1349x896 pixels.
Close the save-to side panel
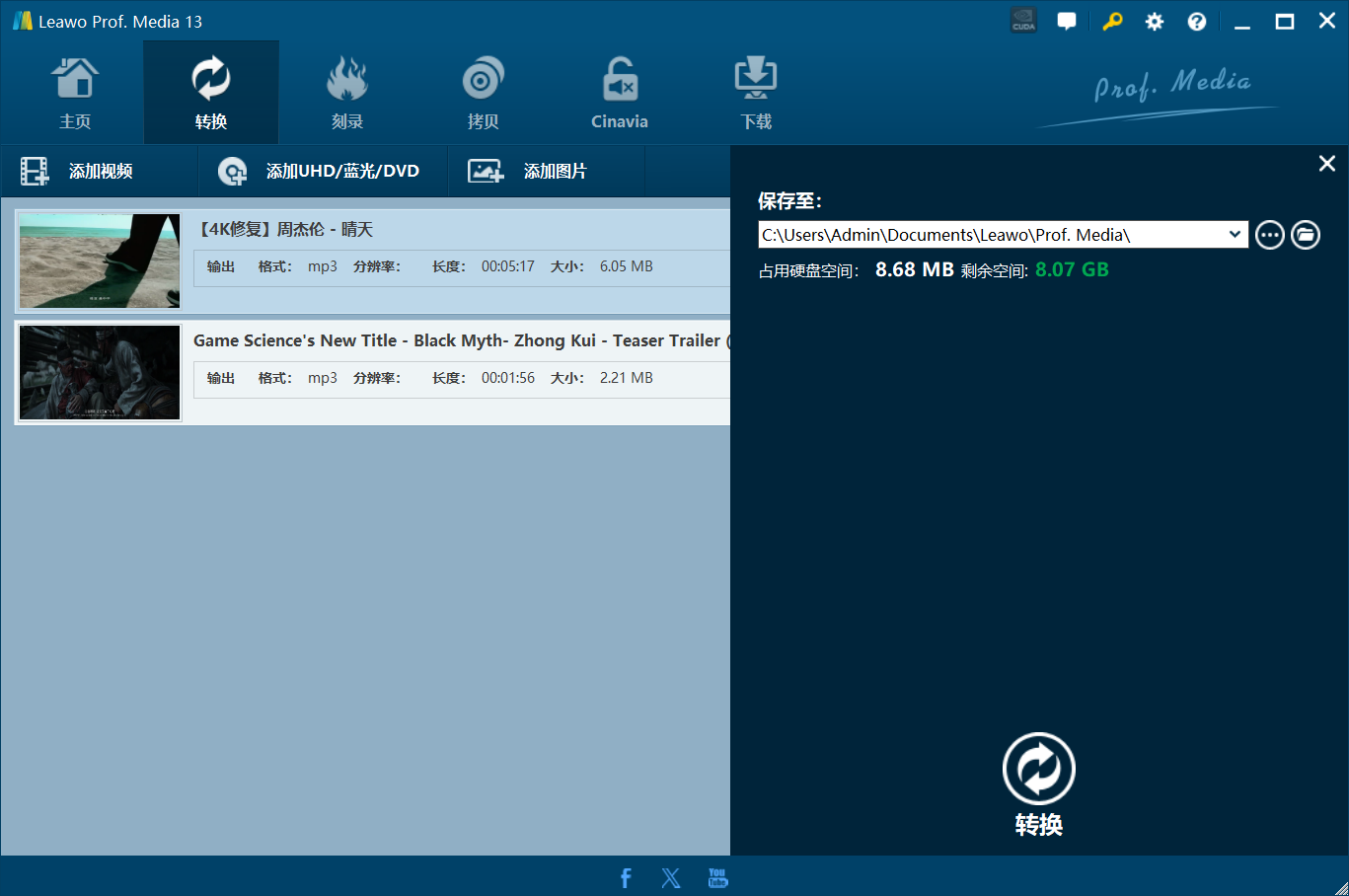point(1327,164)
